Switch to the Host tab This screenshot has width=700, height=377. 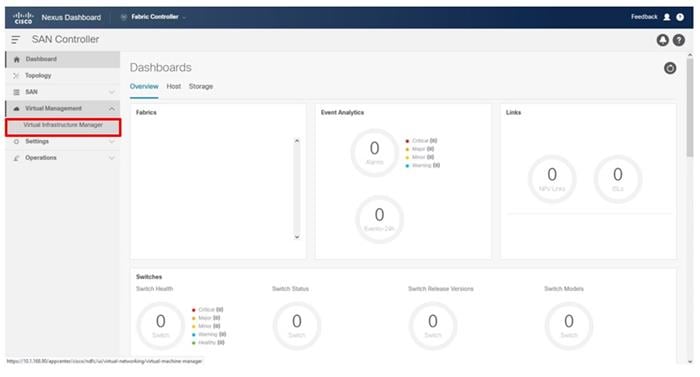coord(174,86)
